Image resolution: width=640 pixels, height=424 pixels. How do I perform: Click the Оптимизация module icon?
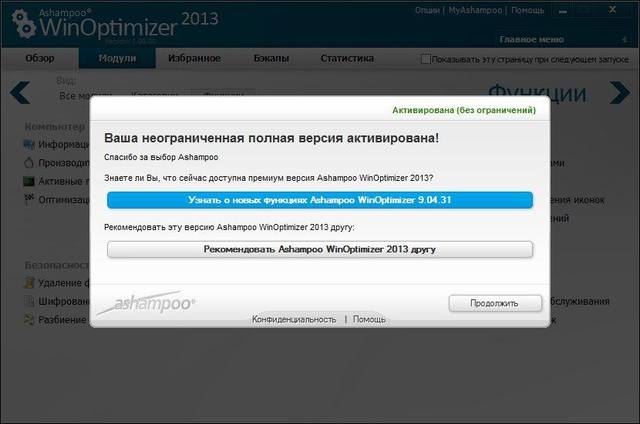point(29,200)
